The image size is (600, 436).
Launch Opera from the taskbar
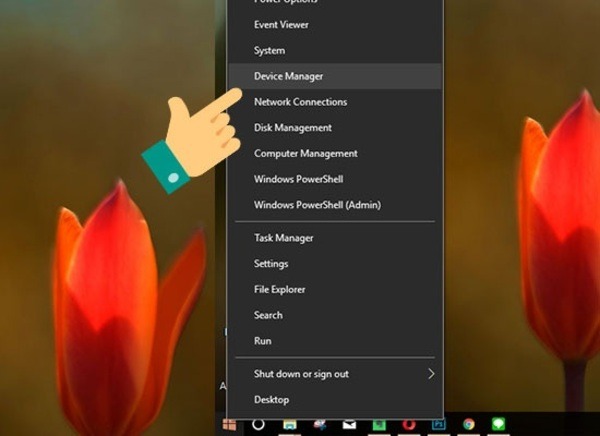coord(409,425)
